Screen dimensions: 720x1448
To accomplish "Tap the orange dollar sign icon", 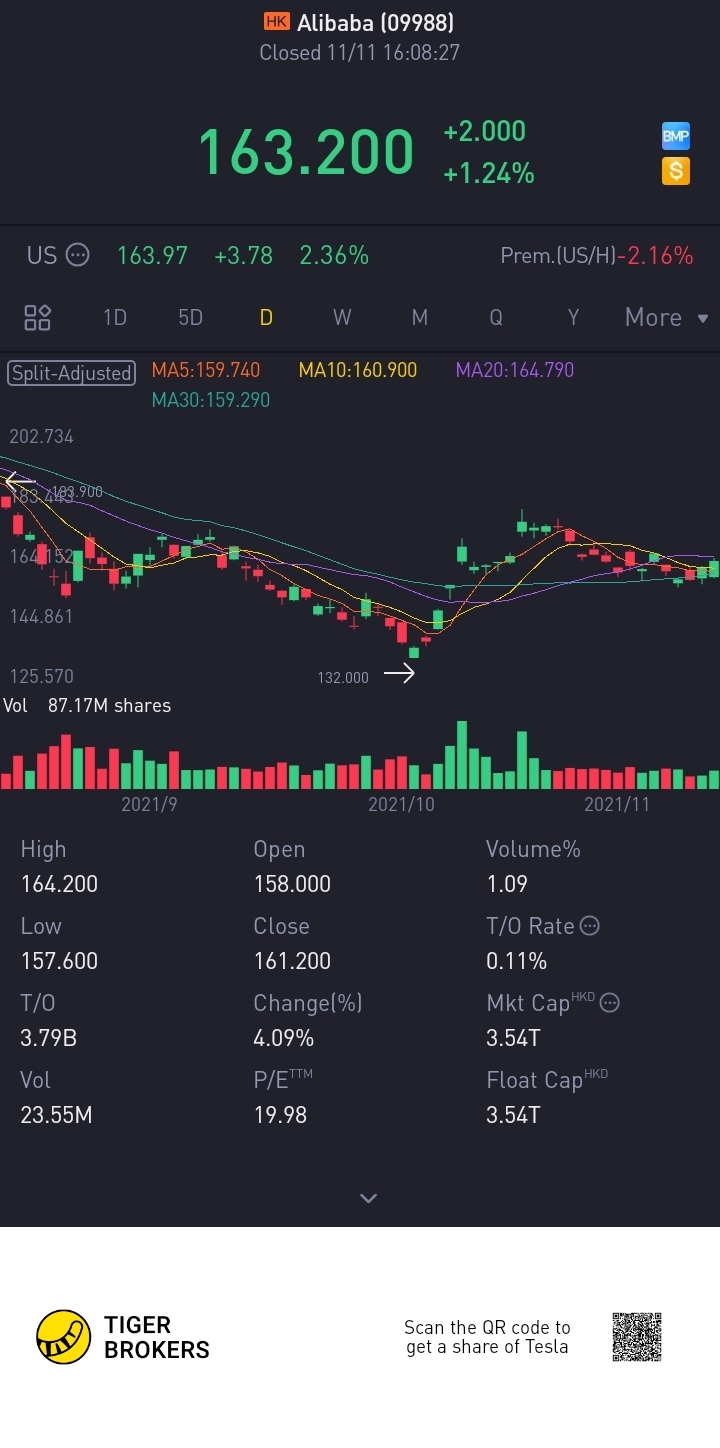I will [676, 171].
